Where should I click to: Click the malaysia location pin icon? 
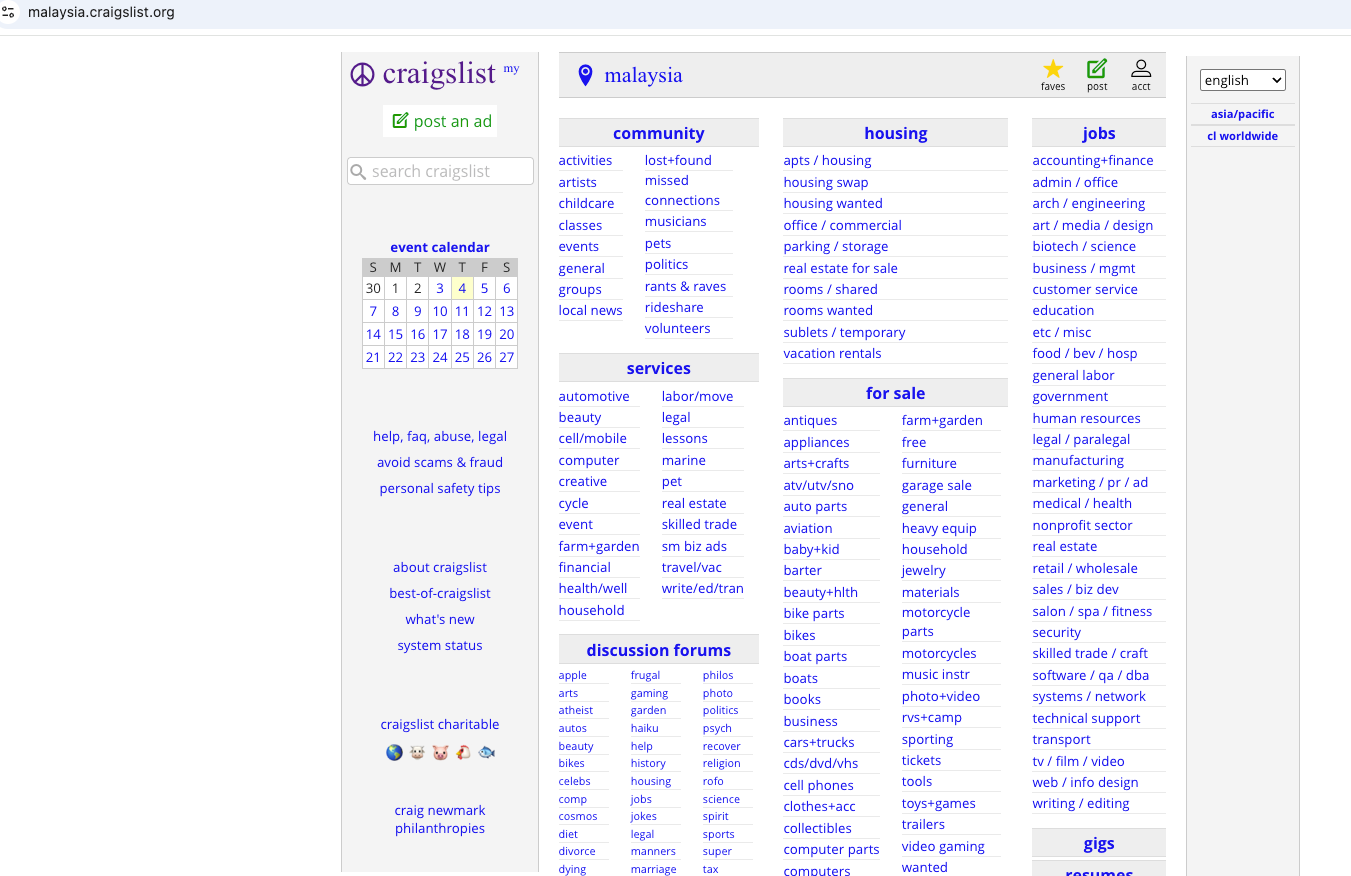tap(586, 75)
